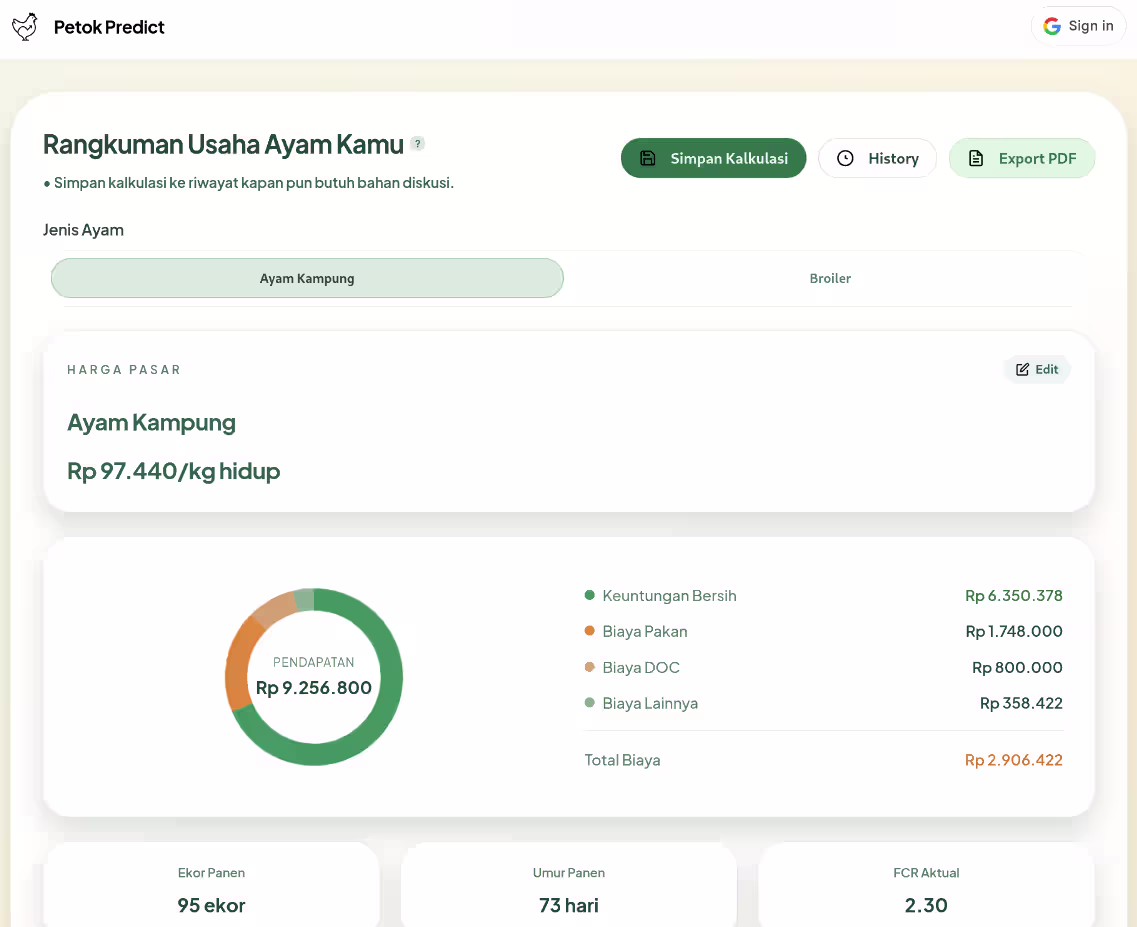Click the Simpan Kalkulasi button
Screen dimensions: 1137x927
pos(713,158)
